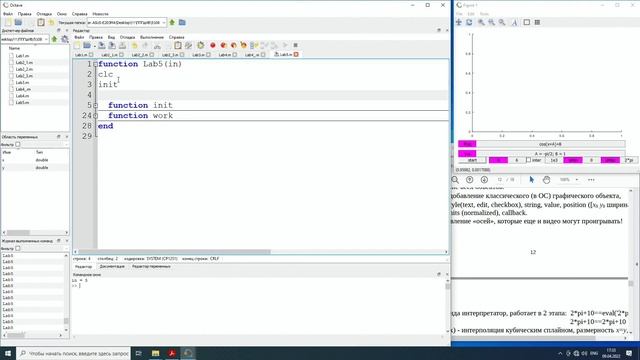Viewport: 640px width, 360px height.
Task: Click the New file icon in Octave main toolbar
Action: [8, 22]
